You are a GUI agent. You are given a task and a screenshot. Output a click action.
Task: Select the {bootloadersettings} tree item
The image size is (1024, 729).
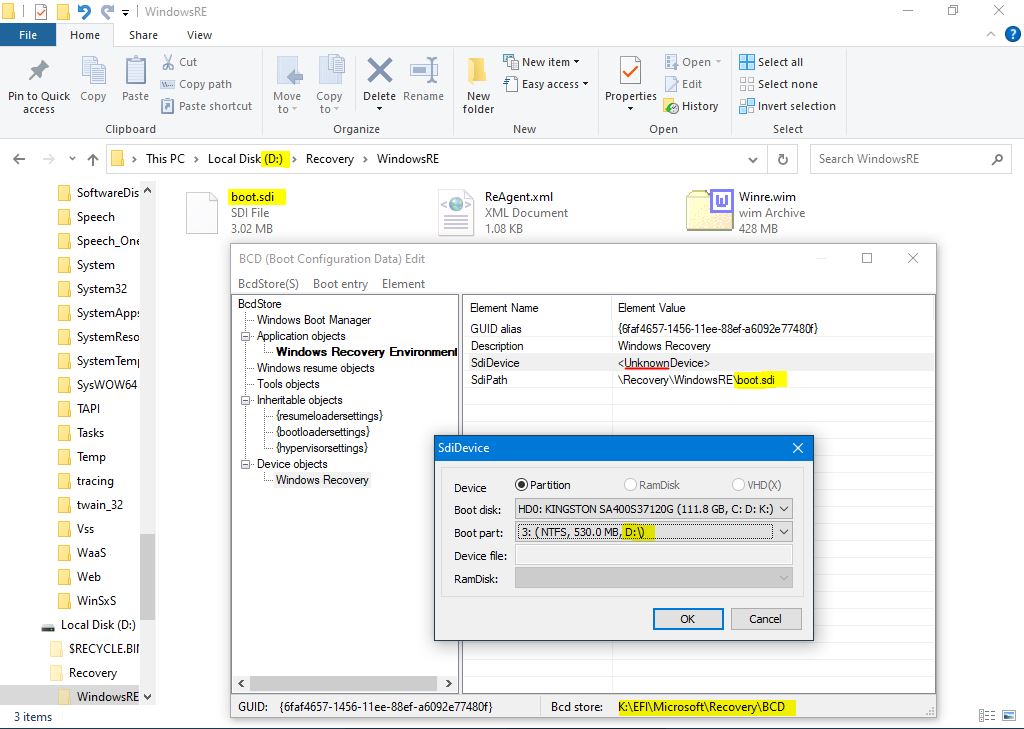click(322, 432)
